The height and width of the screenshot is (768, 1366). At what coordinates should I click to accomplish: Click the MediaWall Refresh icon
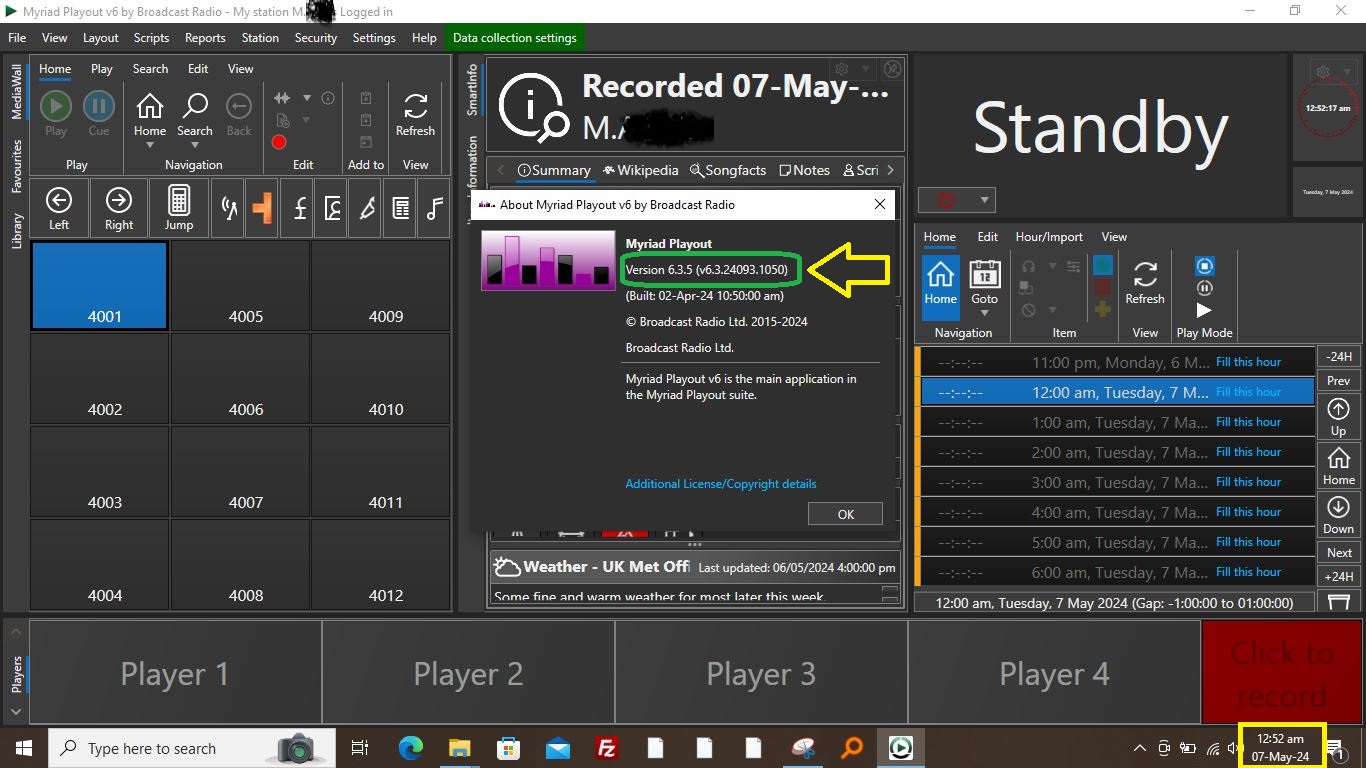pyautogui.click(x=415, y=106)
